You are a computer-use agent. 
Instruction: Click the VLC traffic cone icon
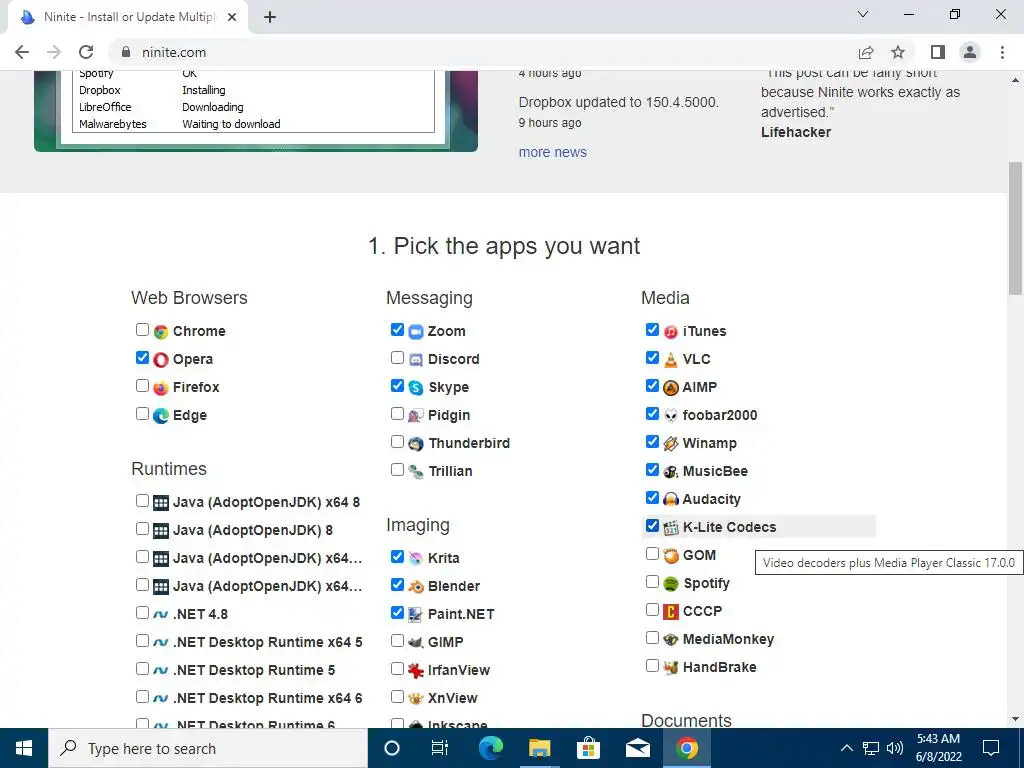(671, 360)
